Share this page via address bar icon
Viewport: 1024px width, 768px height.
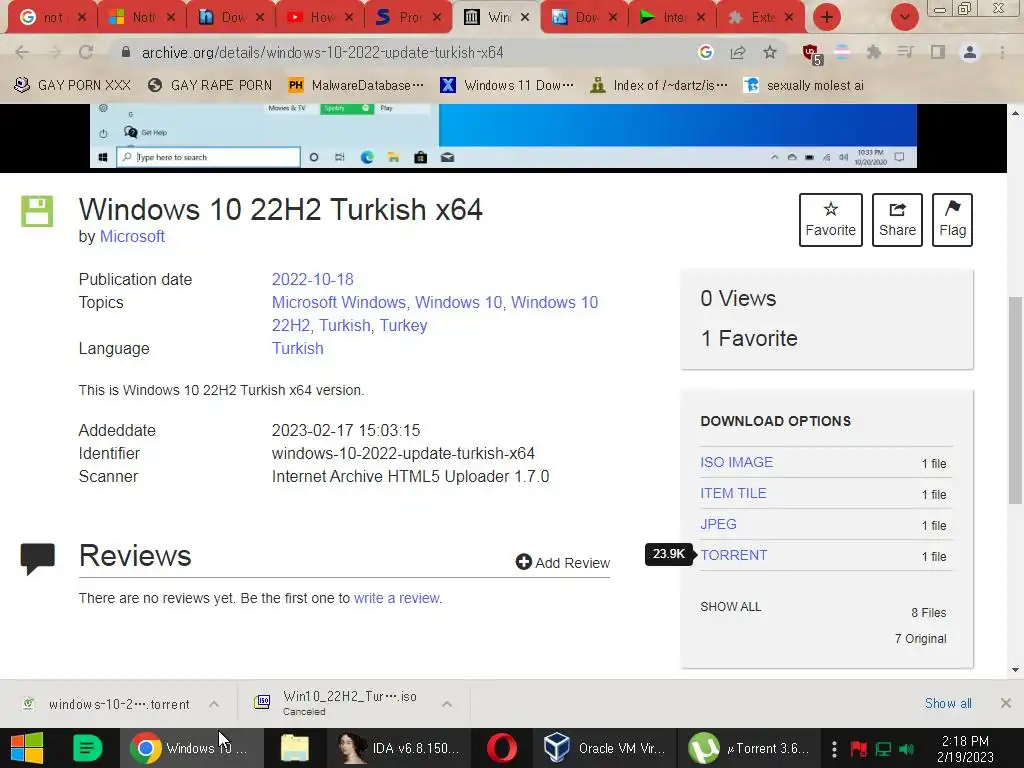738,52
